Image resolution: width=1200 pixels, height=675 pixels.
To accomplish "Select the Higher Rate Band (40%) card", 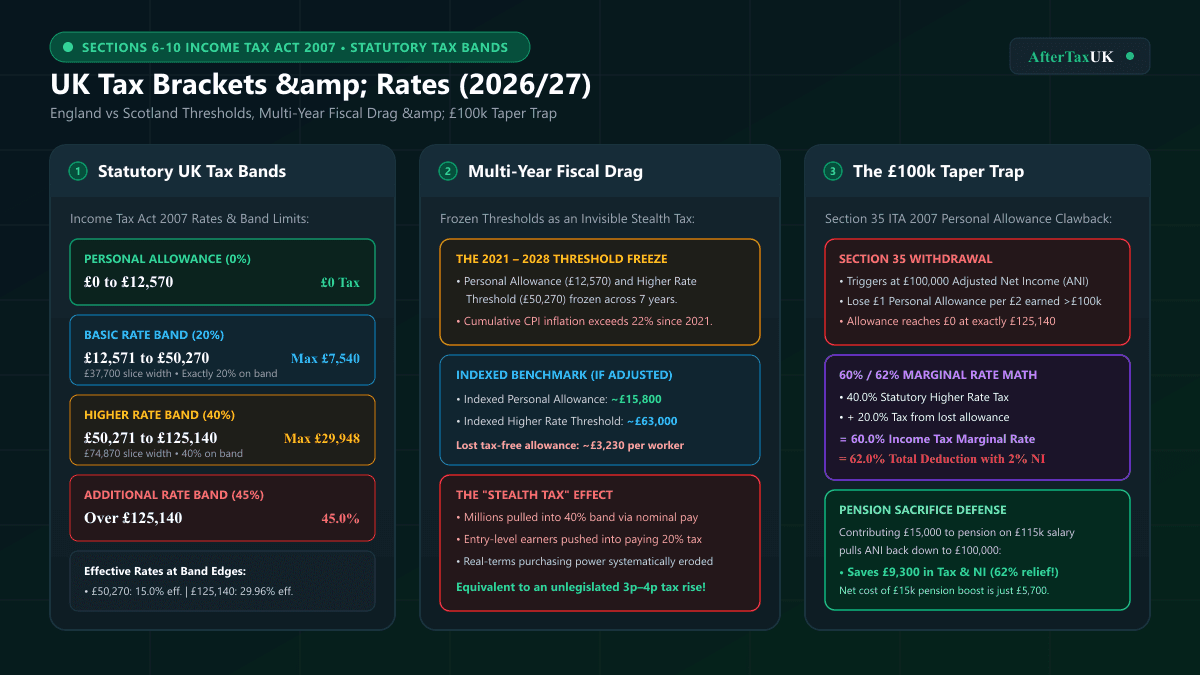I will coord(222,430).
